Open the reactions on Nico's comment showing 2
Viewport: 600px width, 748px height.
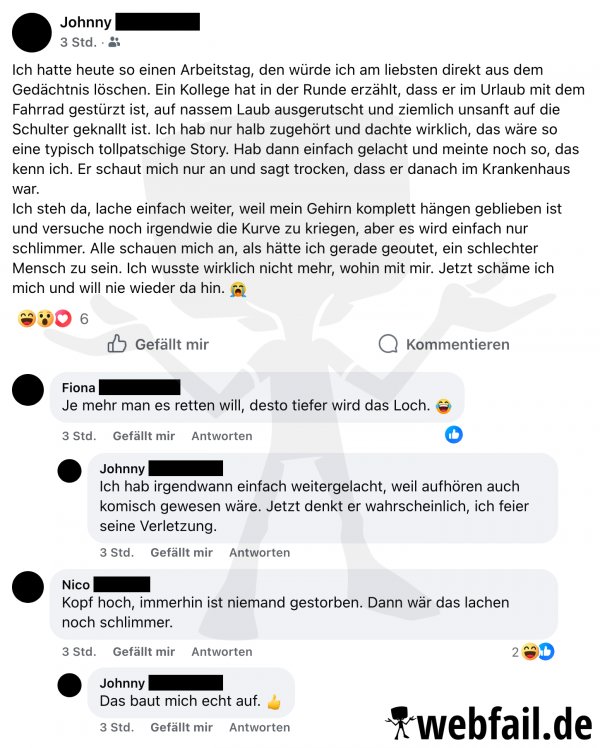pos(533,652)
